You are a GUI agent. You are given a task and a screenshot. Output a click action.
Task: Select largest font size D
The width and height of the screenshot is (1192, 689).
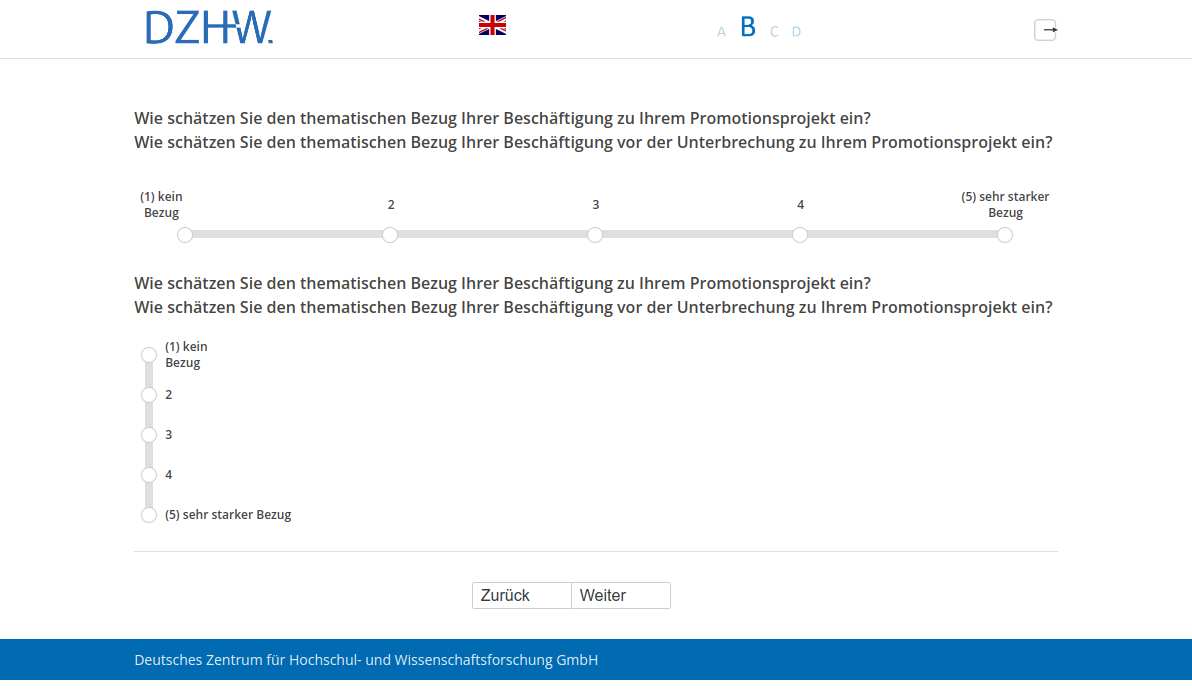point(797,32)
